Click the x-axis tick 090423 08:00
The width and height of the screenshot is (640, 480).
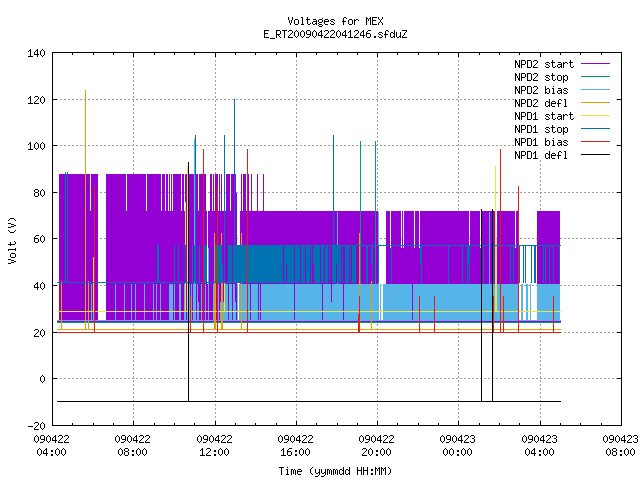(x=620, y=446)
